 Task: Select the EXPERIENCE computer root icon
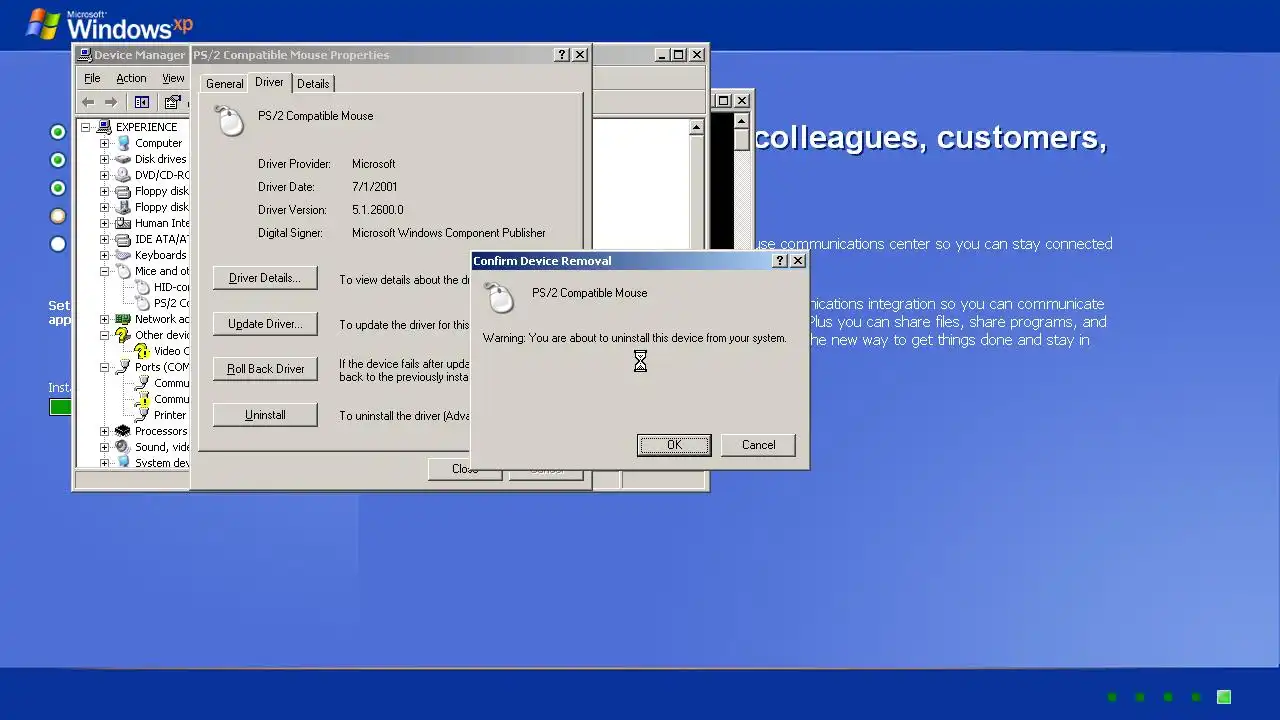(104, 127)
